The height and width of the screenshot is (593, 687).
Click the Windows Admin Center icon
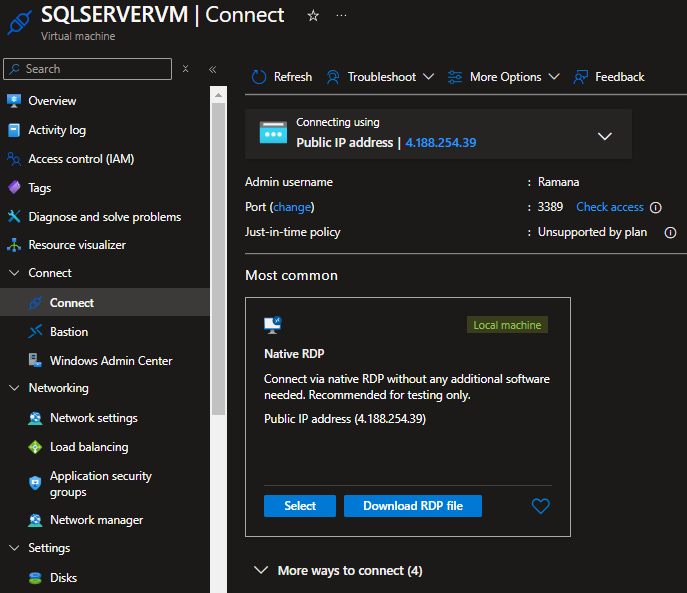[x=35, y=360]
